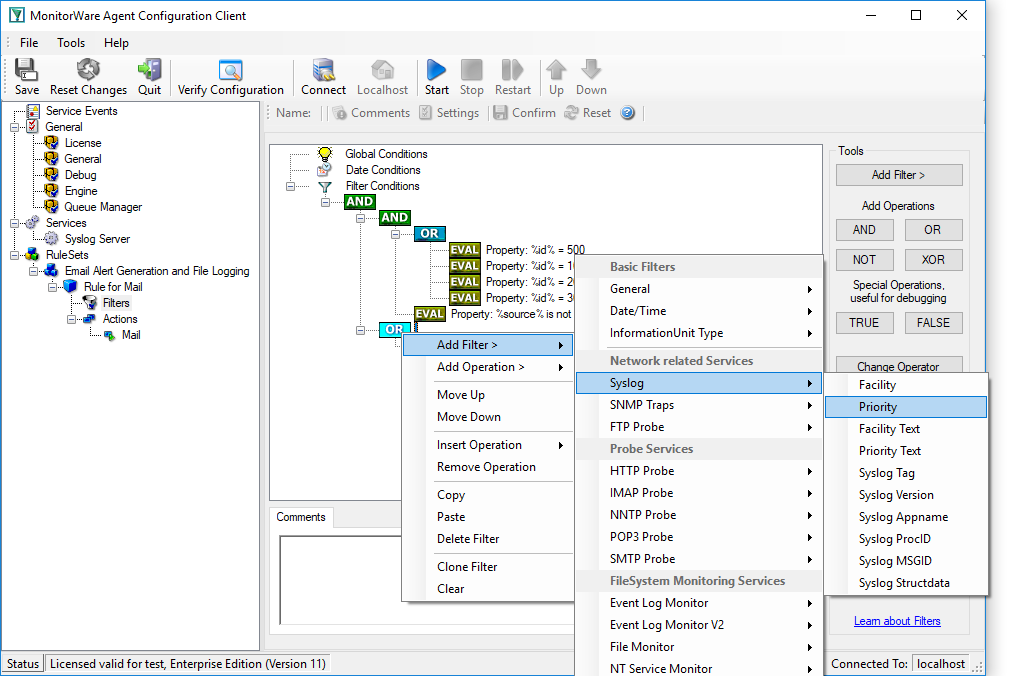Open the SNMP Traps submenu

pos(699,405)
